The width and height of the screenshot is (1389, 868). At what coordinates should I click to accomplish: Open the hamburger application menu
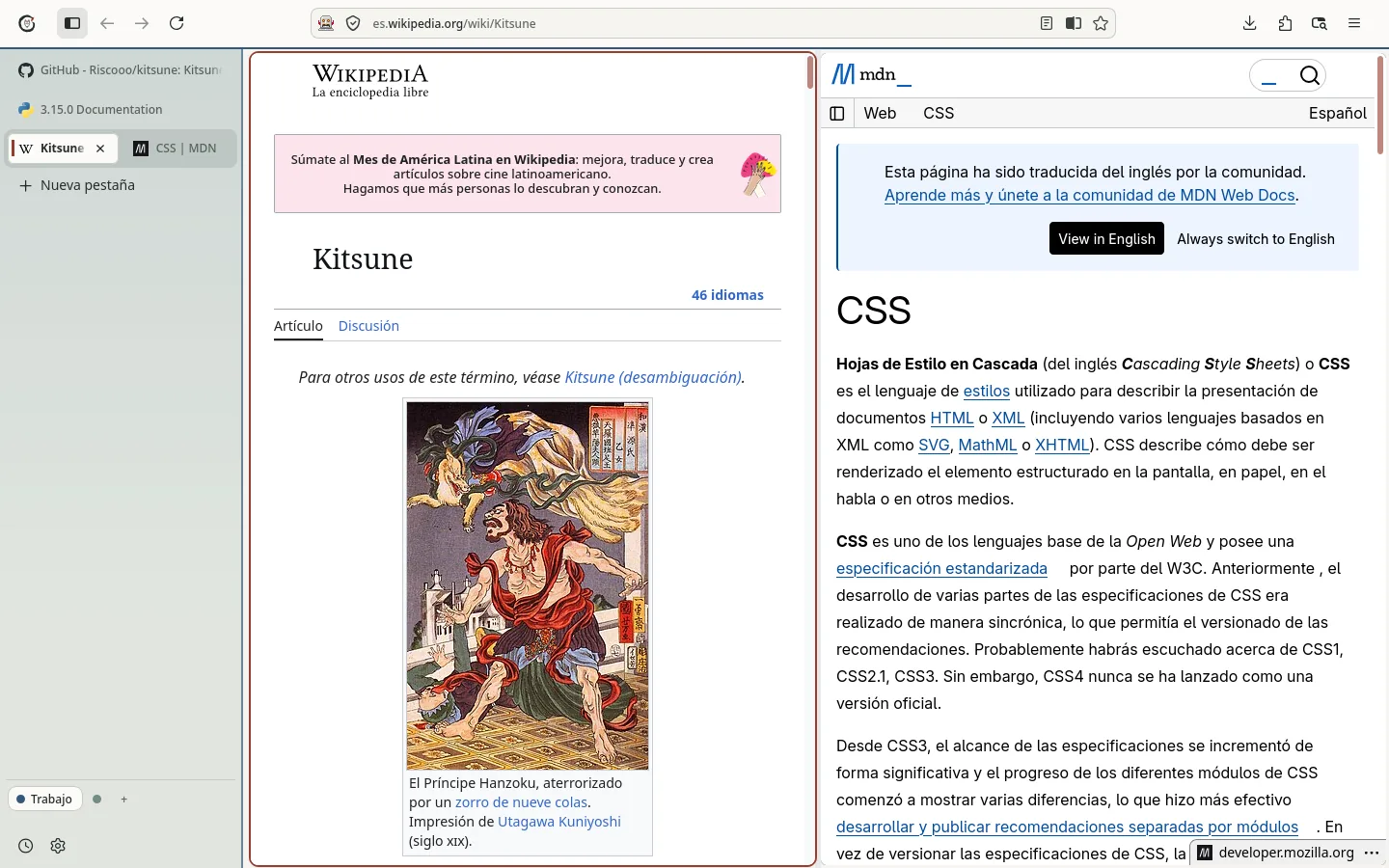[x=1354, y=23]
